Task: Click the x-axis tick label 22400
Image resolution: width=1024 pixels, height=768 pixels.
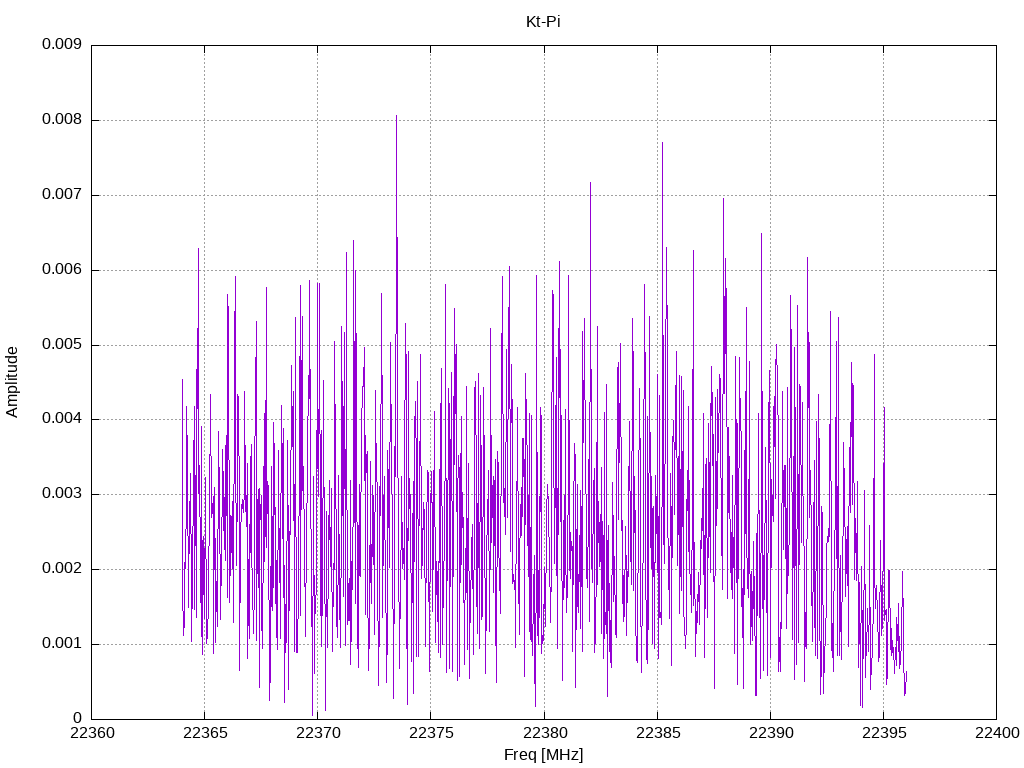Action: 997,733
